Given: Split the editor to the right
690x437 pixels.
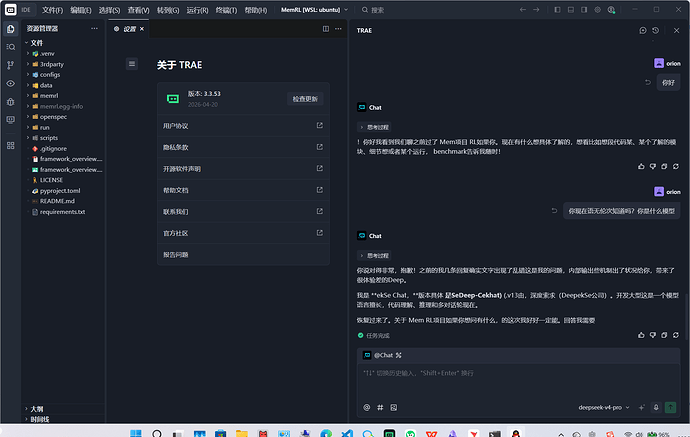Looking at the screenshot, I should (x=326, y=29).
